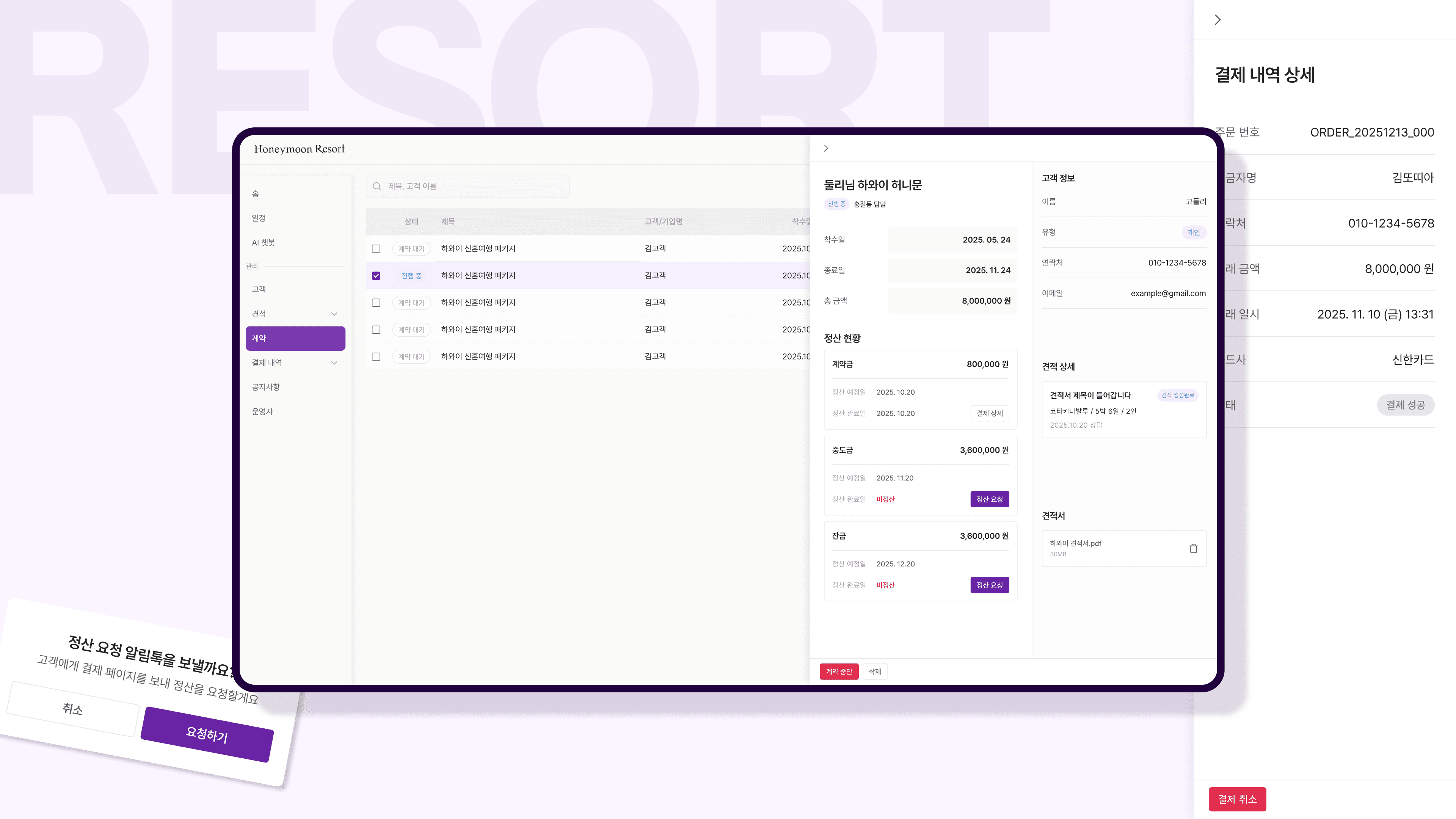
Task: Expand the 견적 sidebar submenu
Action: 334,314
